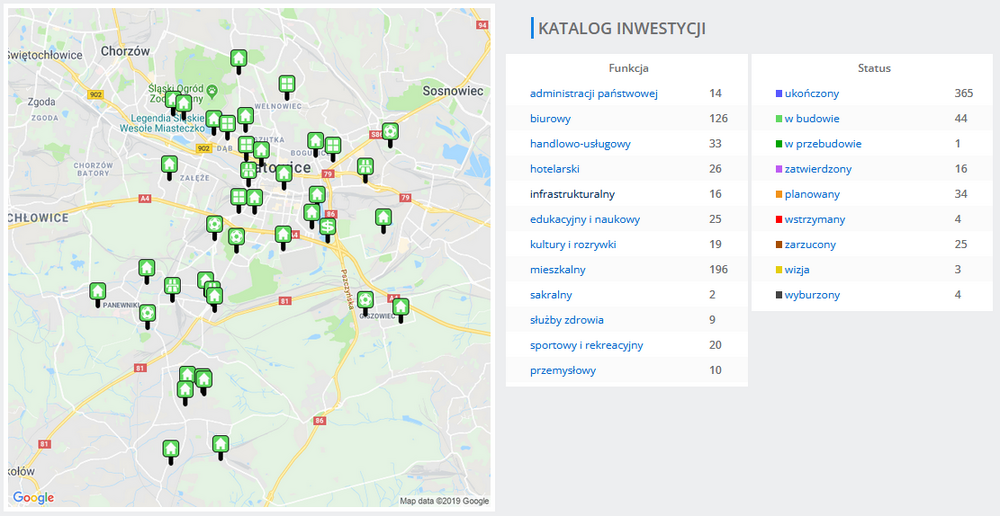
Task: Select the house marker near Załęże
Action: [x=170, y=164]
